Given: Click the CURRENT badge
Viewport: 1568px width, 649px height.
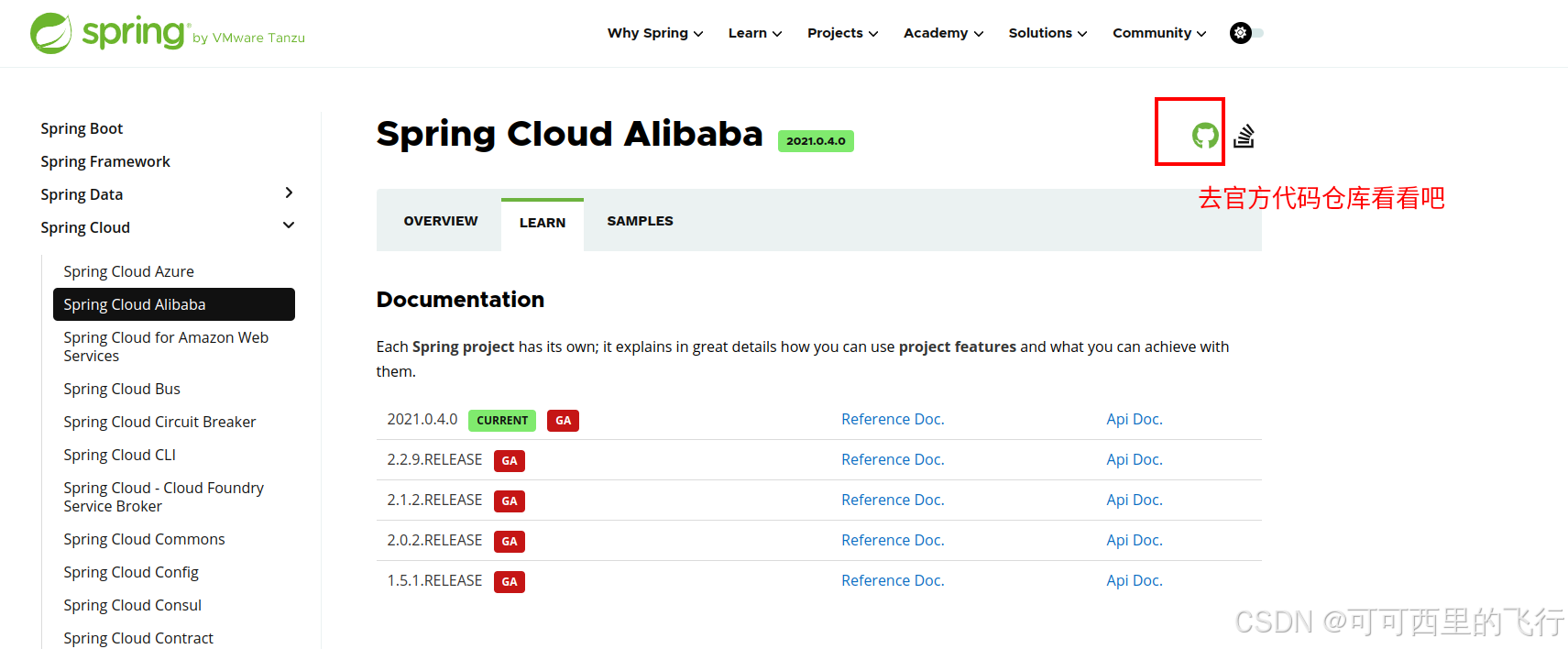Looking at the screenshot, I should pyautogui.click(x=502, y=421).
